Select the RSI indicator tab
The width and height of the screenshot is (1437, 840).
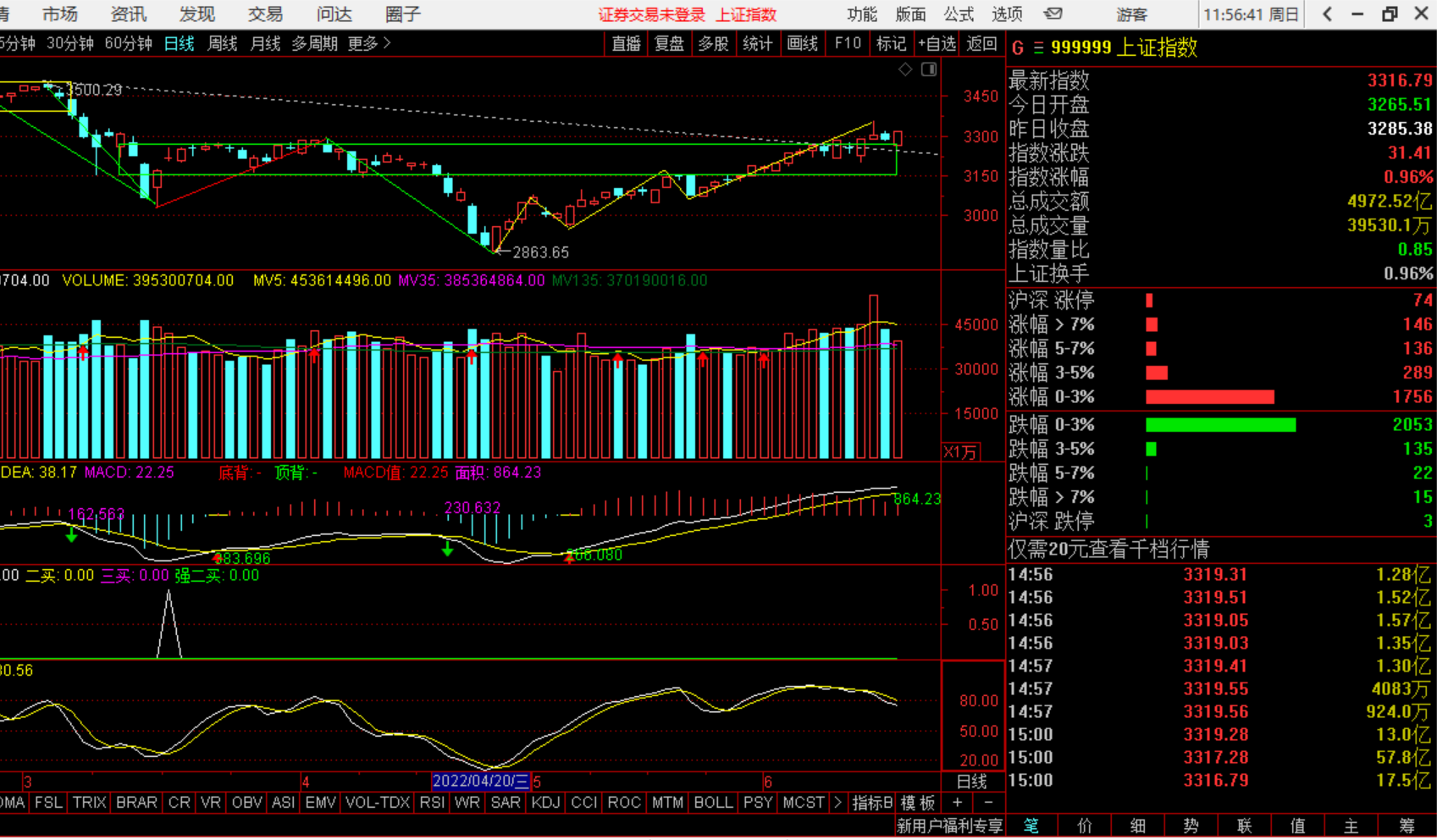click(x=432, y=802)
